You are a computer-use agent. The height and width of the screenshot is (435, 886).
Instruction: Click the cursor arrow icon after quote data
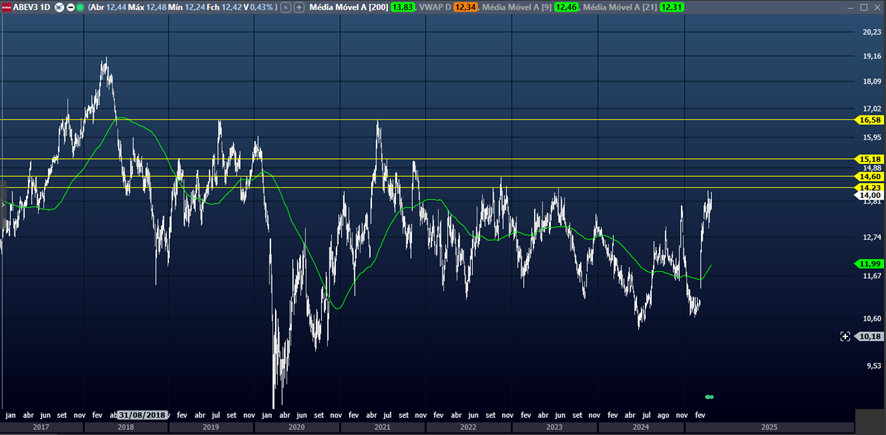[287, 6]
